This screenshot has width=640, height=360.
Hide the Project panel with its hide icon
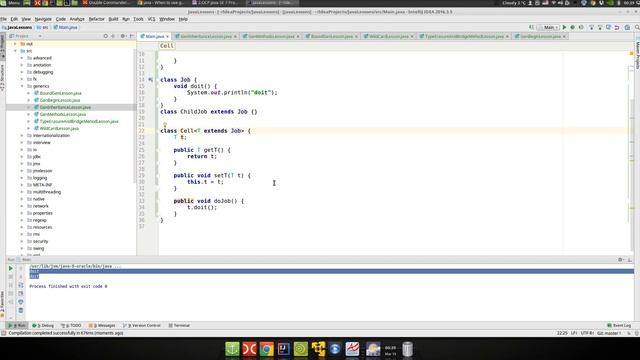click(131, 36)
